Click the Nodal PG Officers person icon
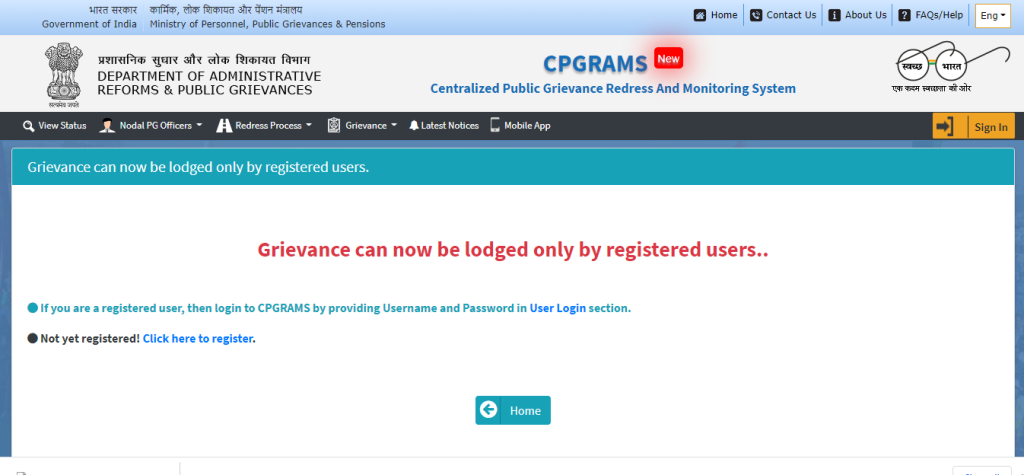 107,125
